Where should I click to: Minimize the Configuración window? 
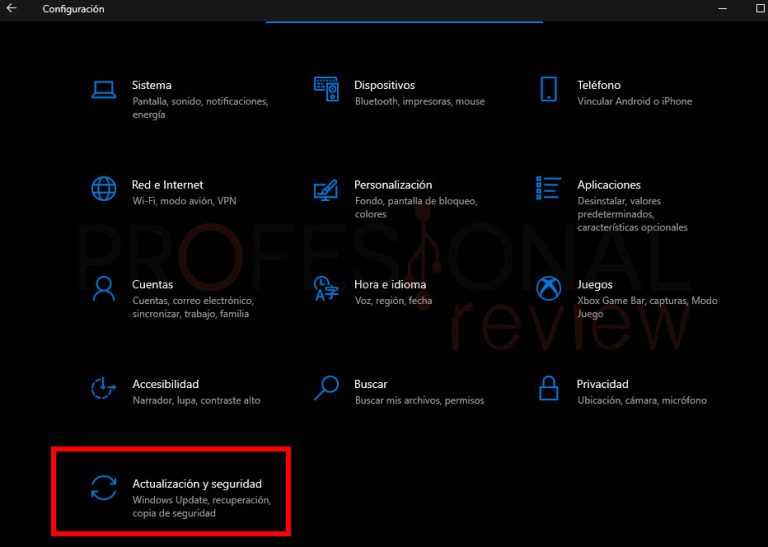point(722,9)
